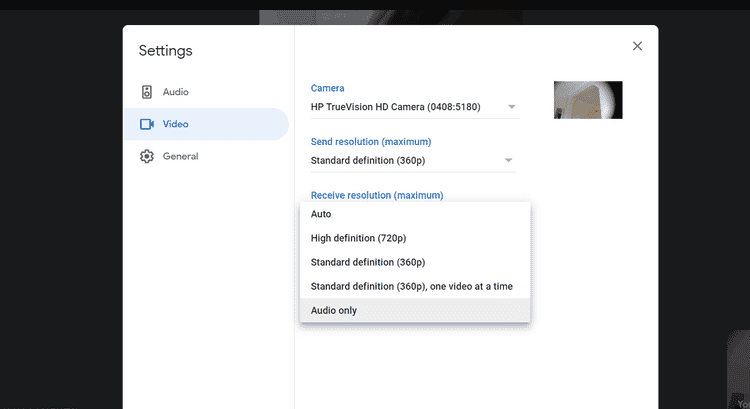Select 360p one video at a time
This screenshot has height=409, width=750.
(x=412, y=286)
